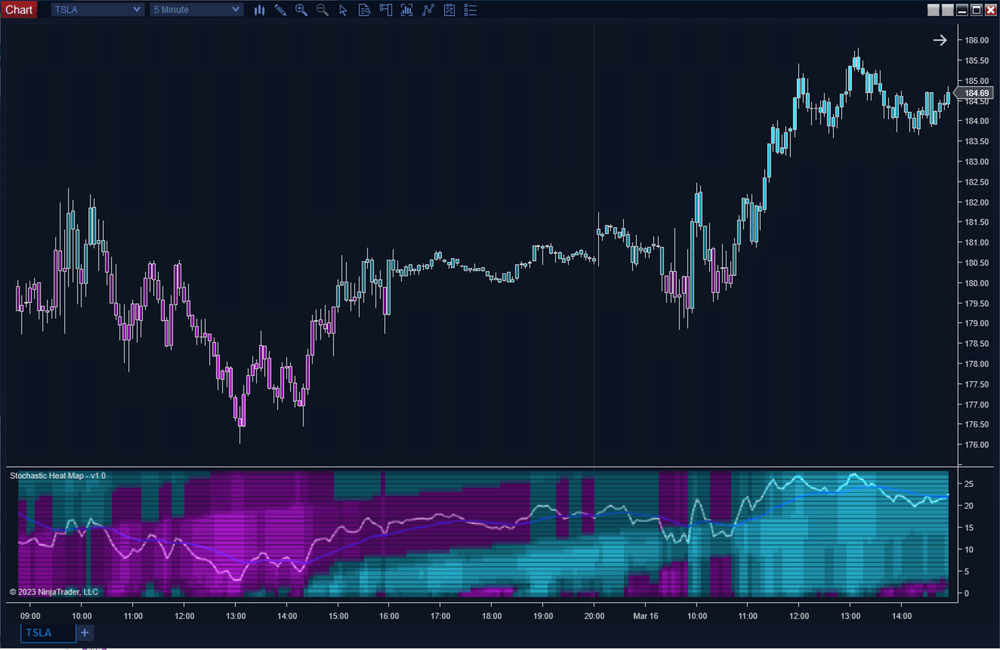Click the zoom out magnifier icon
The width and height of the screenshot is (1000, 650).
click(322, 10)
